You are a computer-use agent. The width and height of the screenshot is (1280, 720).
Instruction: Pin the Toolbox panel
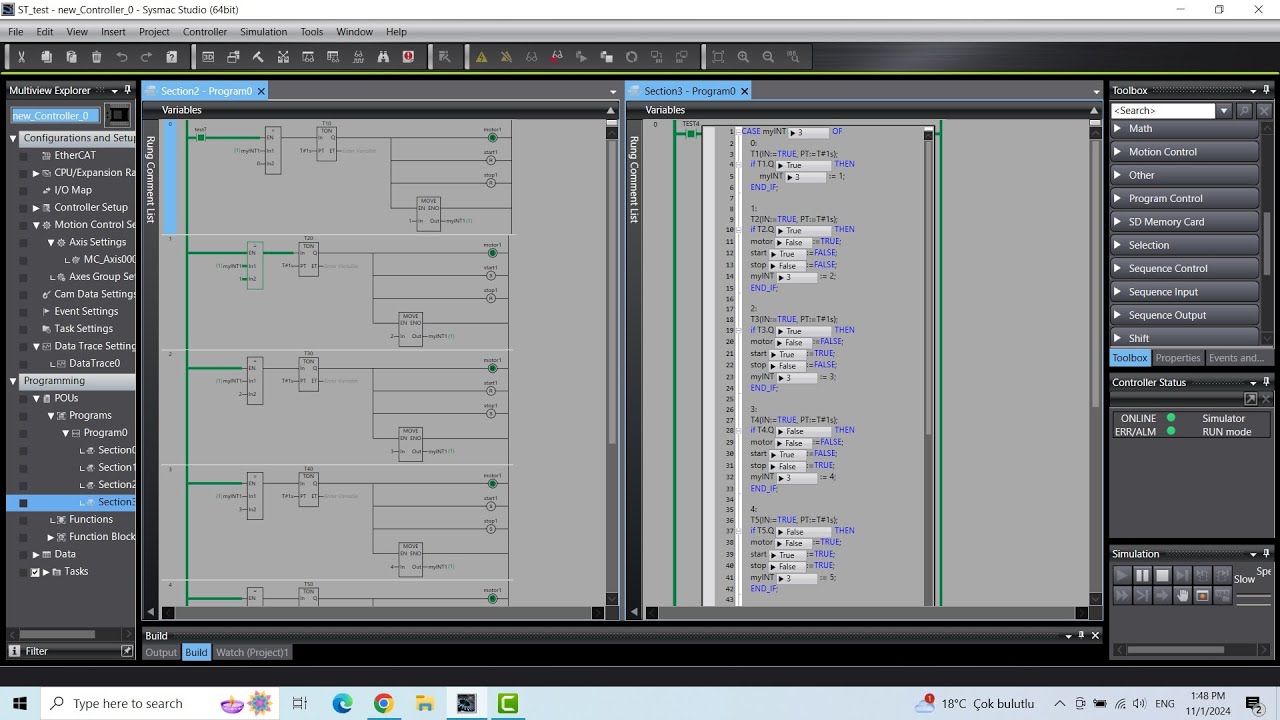[1265, 90]
